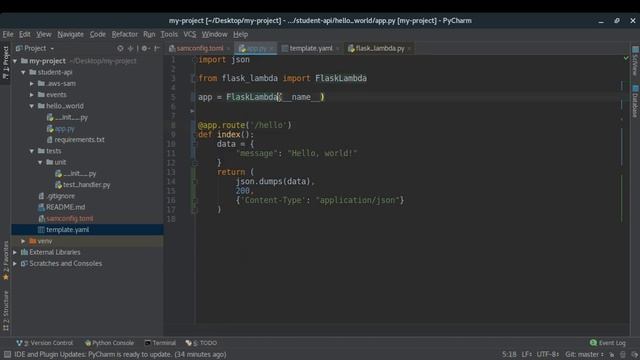The image size is (640, 360).
Task: Expand the events folder
Action: coord(32,95)
